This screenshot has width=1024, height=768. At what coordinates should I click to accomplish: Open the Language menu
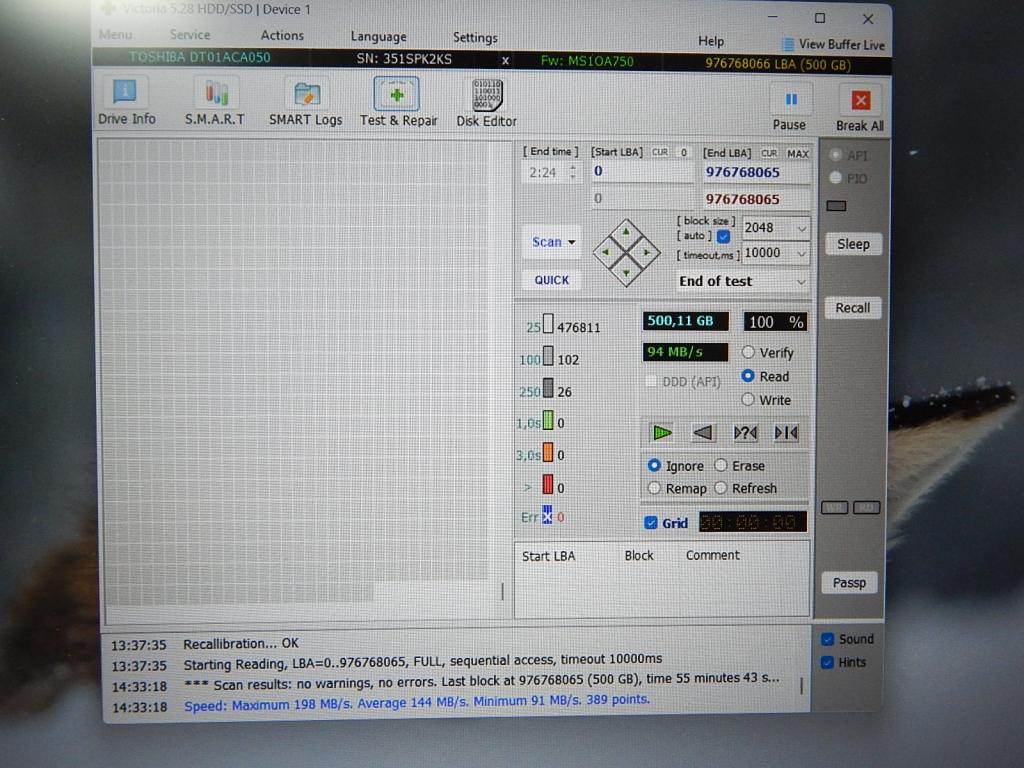(378, 37)
